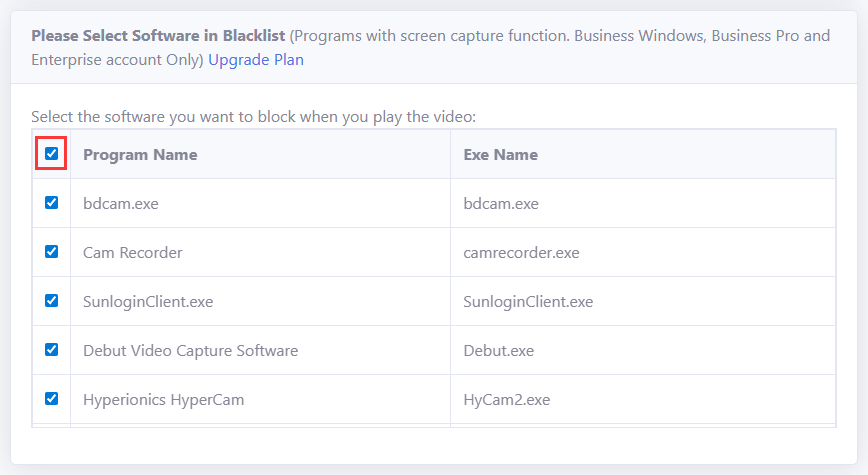The width and height of the screenshot is (868, 475).
Task: Click the Debut.exe exe name cell
Action: click(498, 351)
